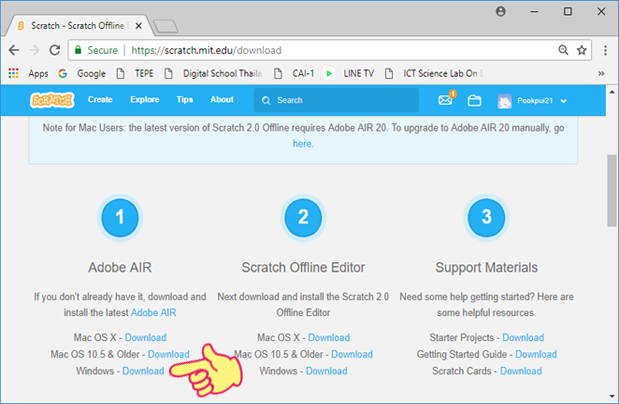
Task: Reload the page with the refresh icon
Action: coord(54,50)
